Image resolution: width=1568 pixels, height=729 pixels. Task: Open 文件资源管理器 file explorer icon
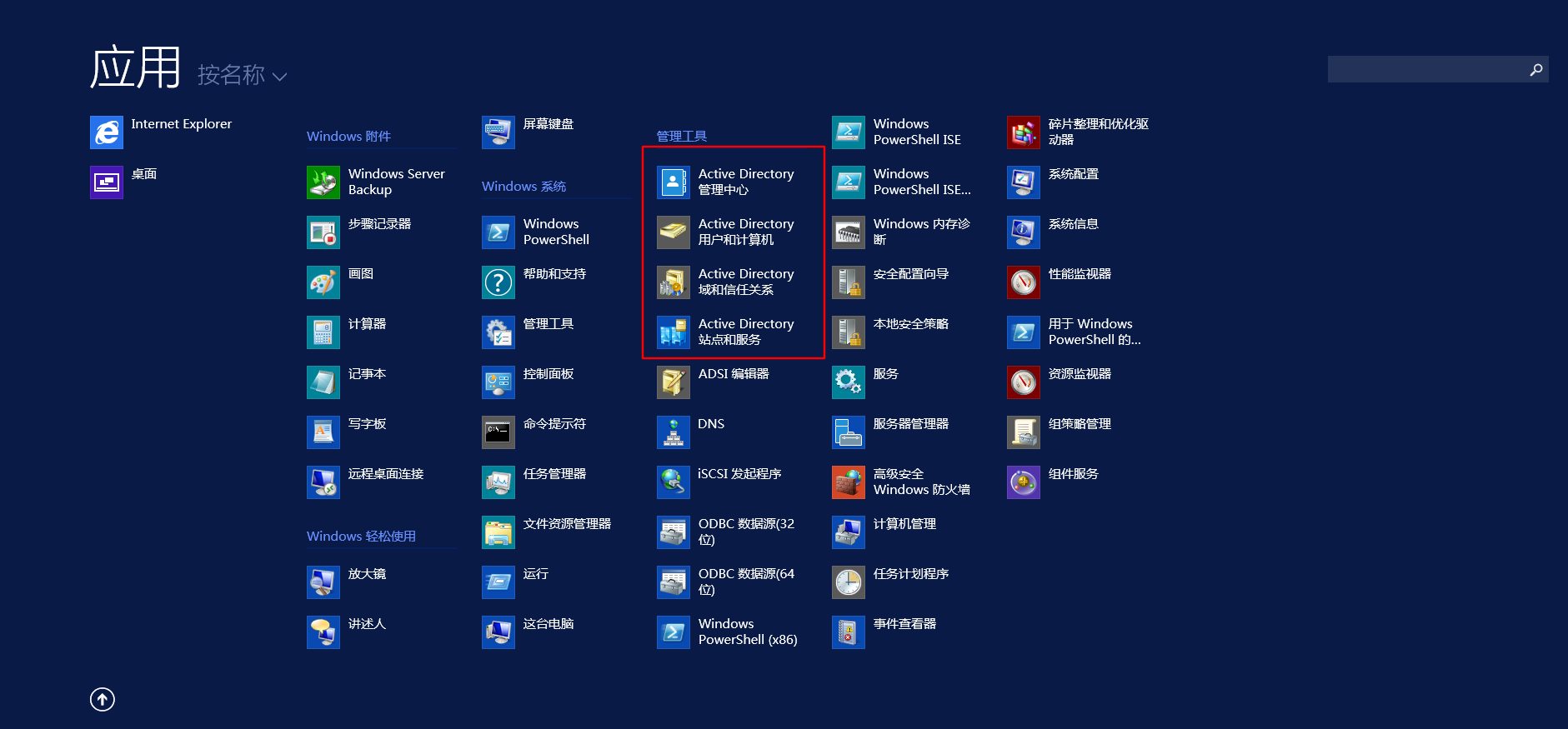pos(498,532)
